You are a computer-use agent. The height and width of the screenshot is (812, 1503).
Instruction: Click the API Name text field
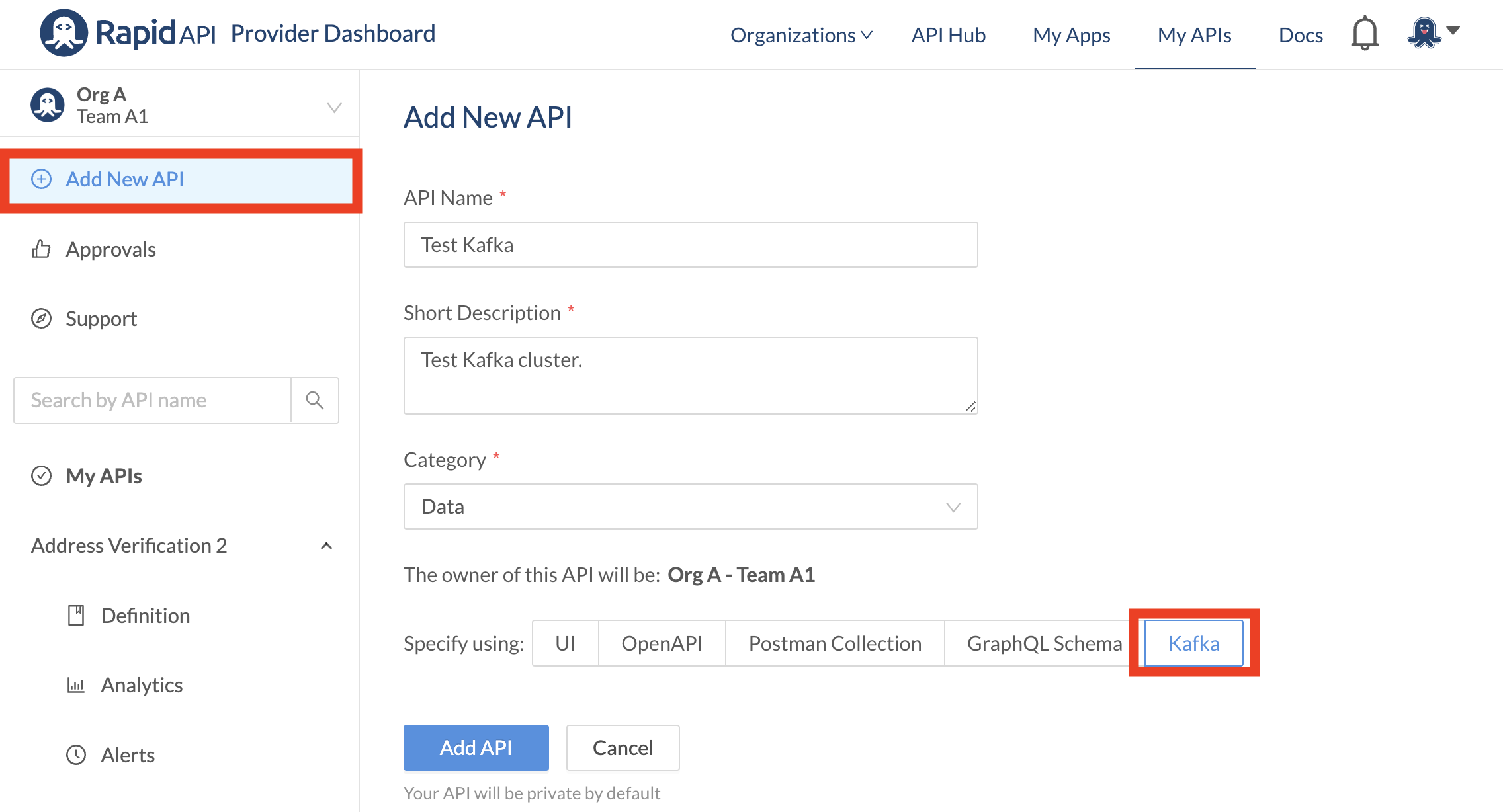690,245
